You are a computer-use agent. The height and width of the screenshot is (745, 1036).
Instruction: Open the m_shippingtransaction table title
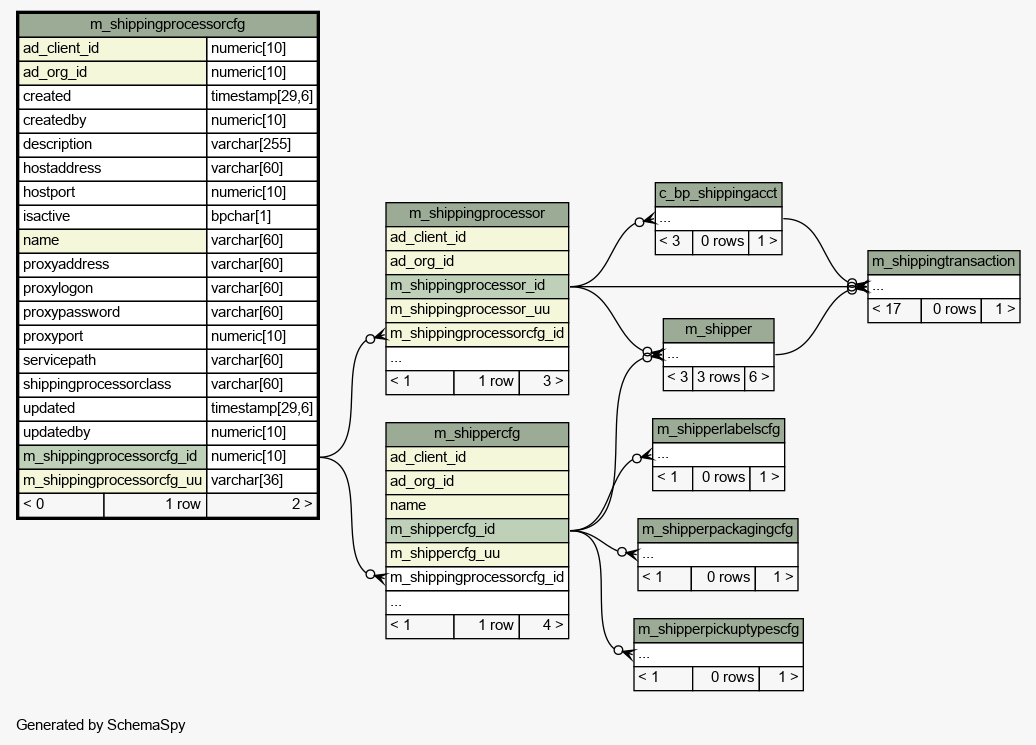click(943, 262)
